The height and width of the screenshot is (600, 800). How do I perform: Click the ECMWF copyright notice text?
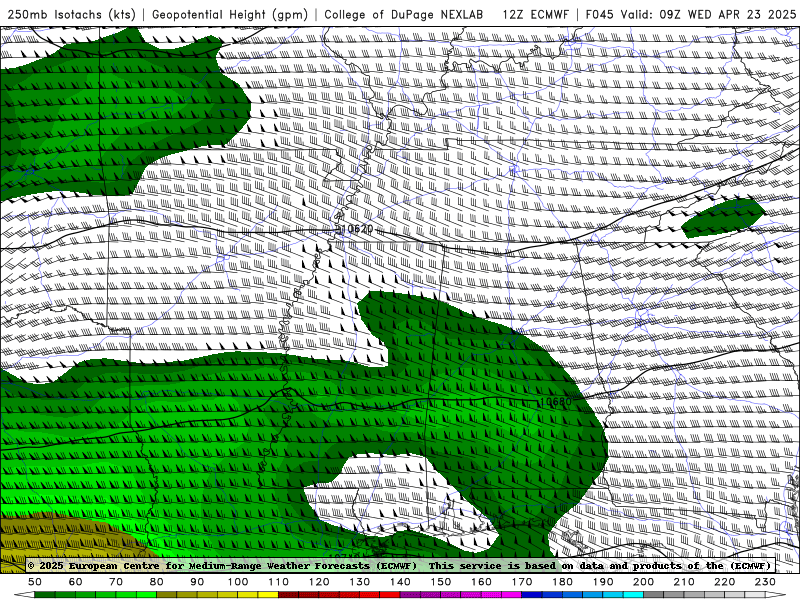click(222, 566)
